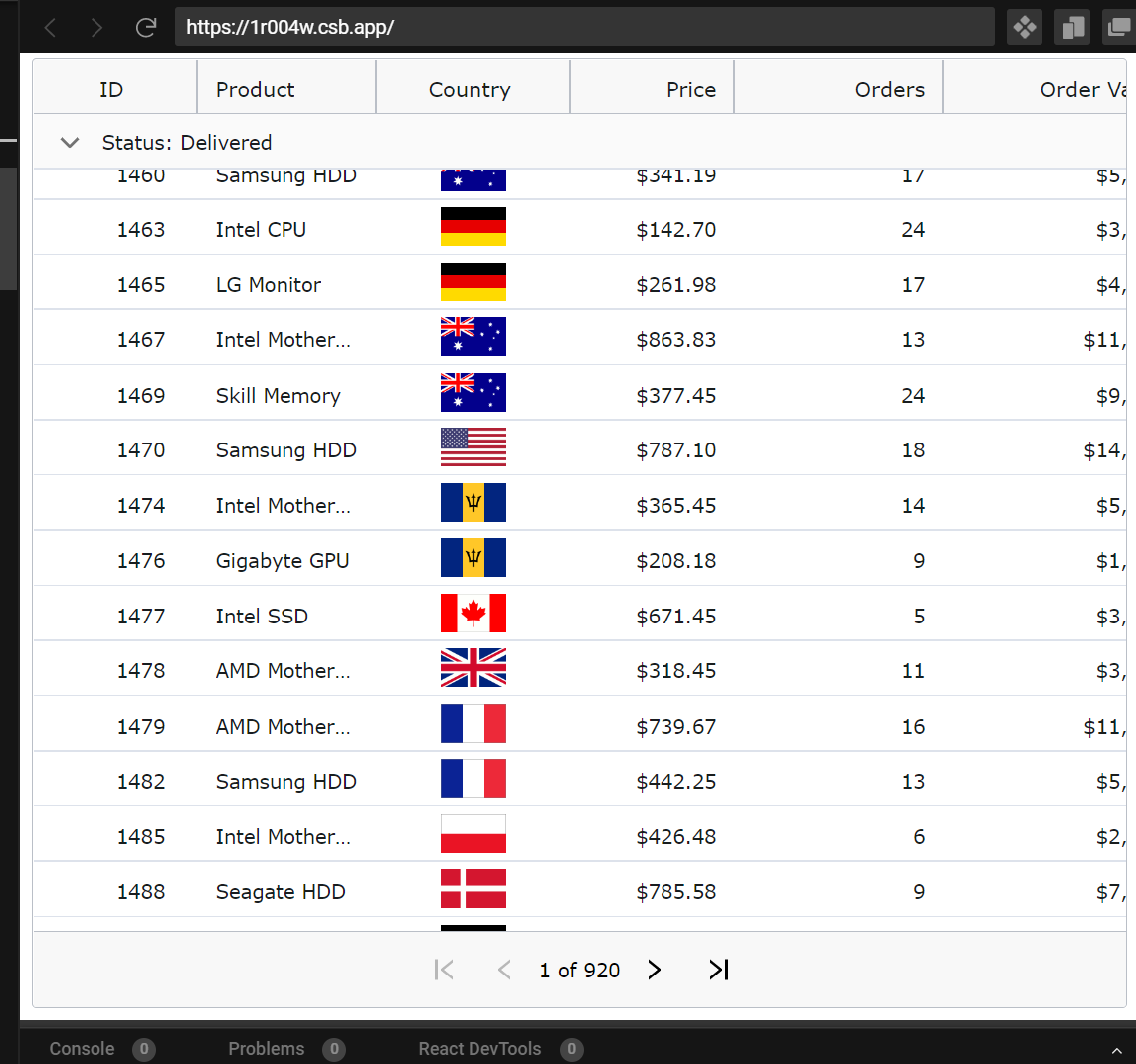
Task: Click the browser back arrow
Action: point(50,28)
